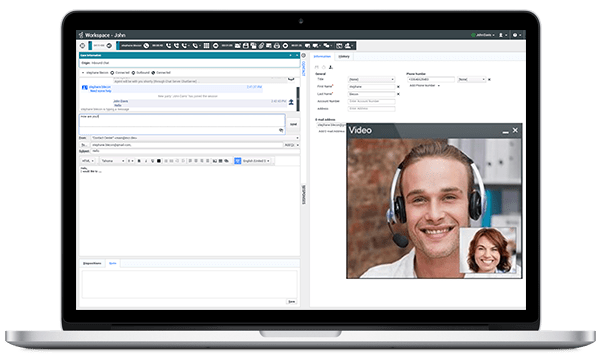Click the save disk icon in email toolbar

(x=246, y=46)
